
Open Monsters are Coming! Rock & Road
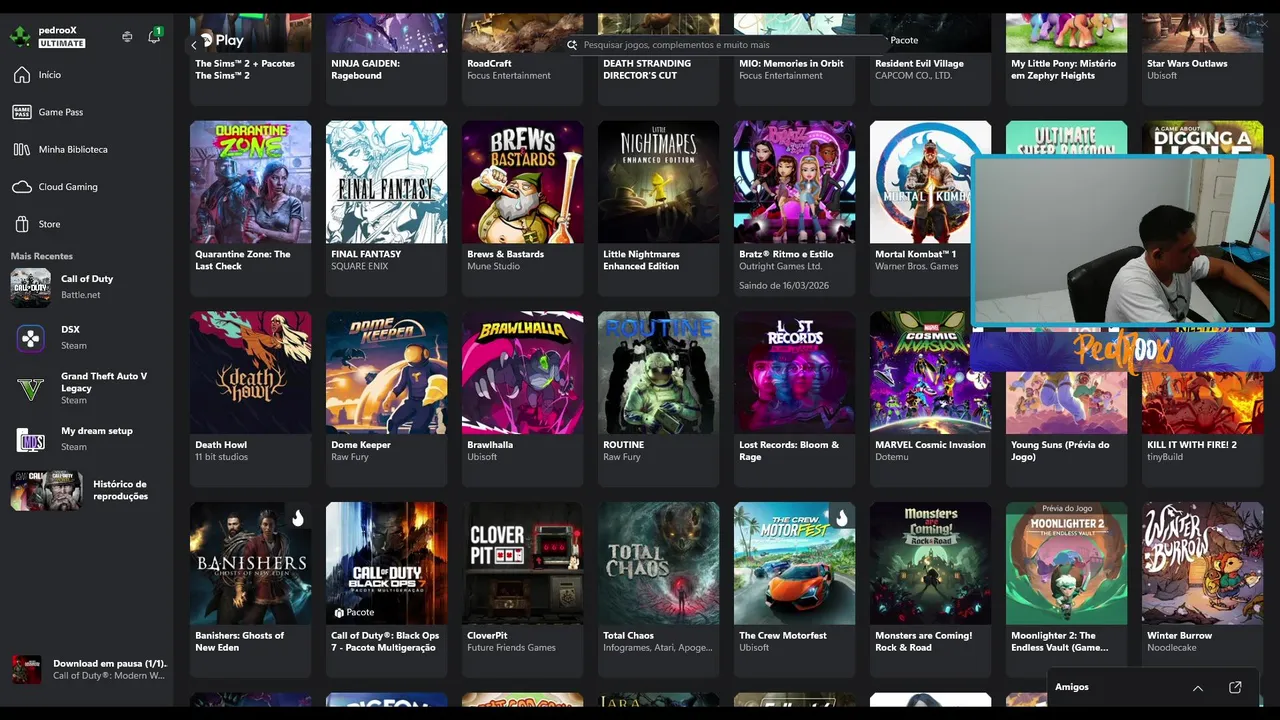tap(931, 589)
